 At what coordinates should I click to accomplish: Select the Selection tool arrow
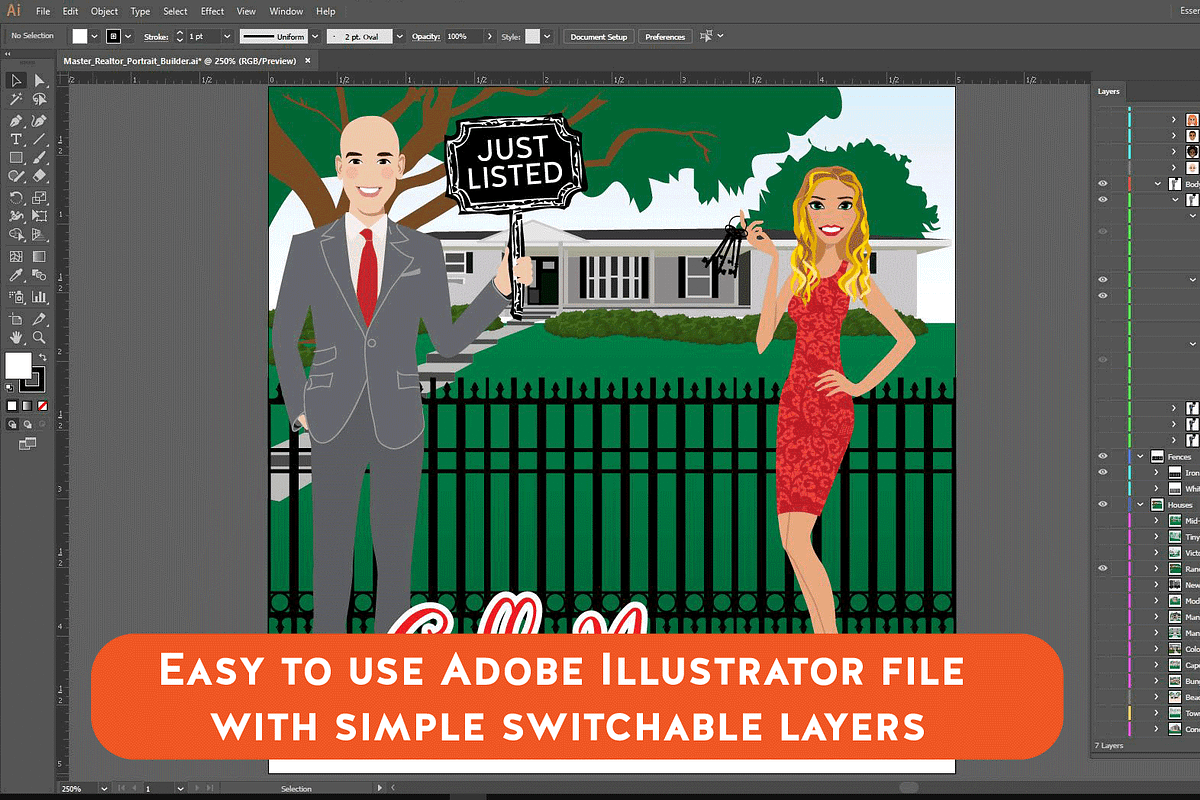[17, 81]
